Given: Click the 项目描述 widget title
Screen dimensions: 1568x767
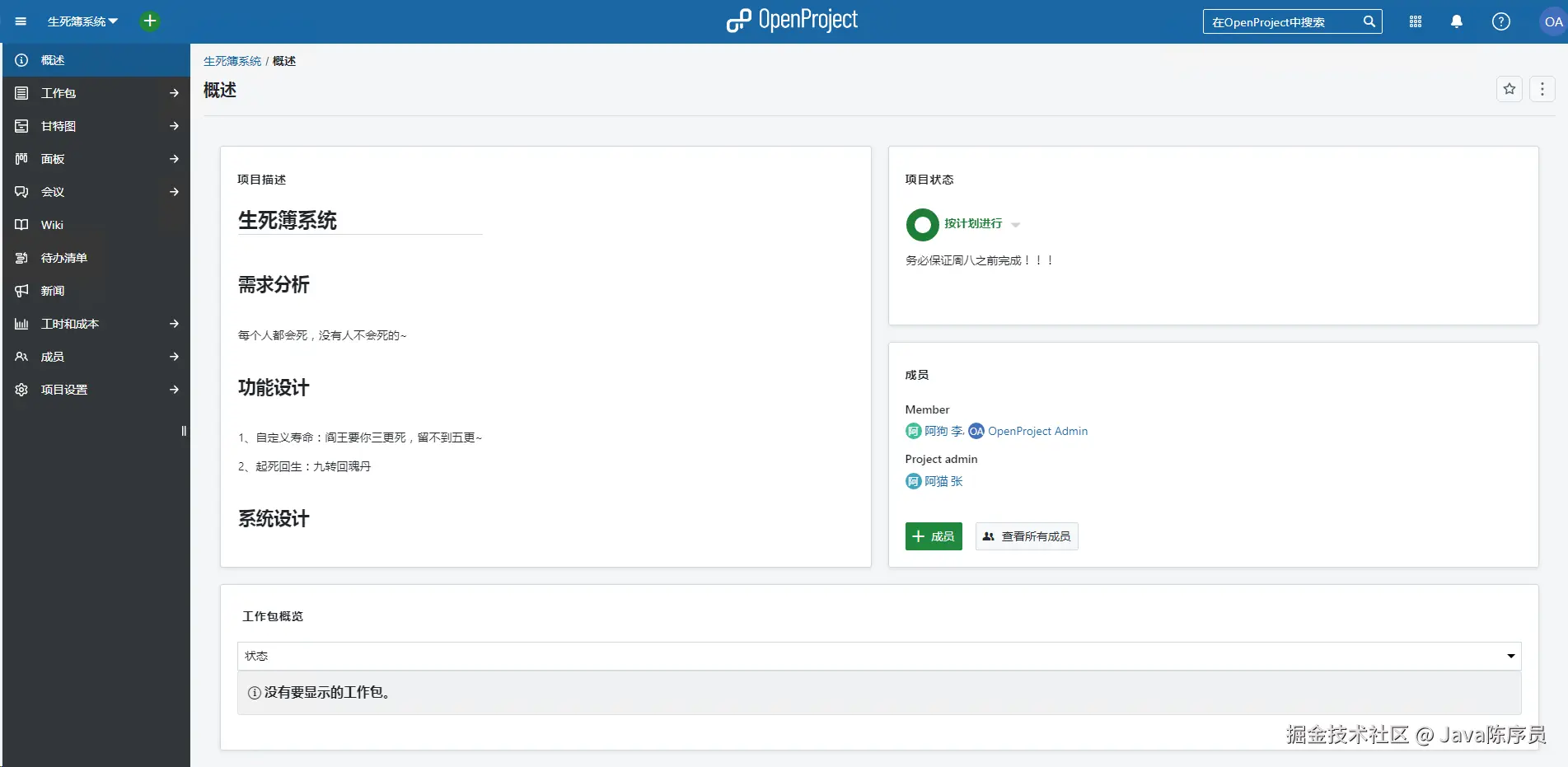Looking at the screenshot, I should click(262, 180).
